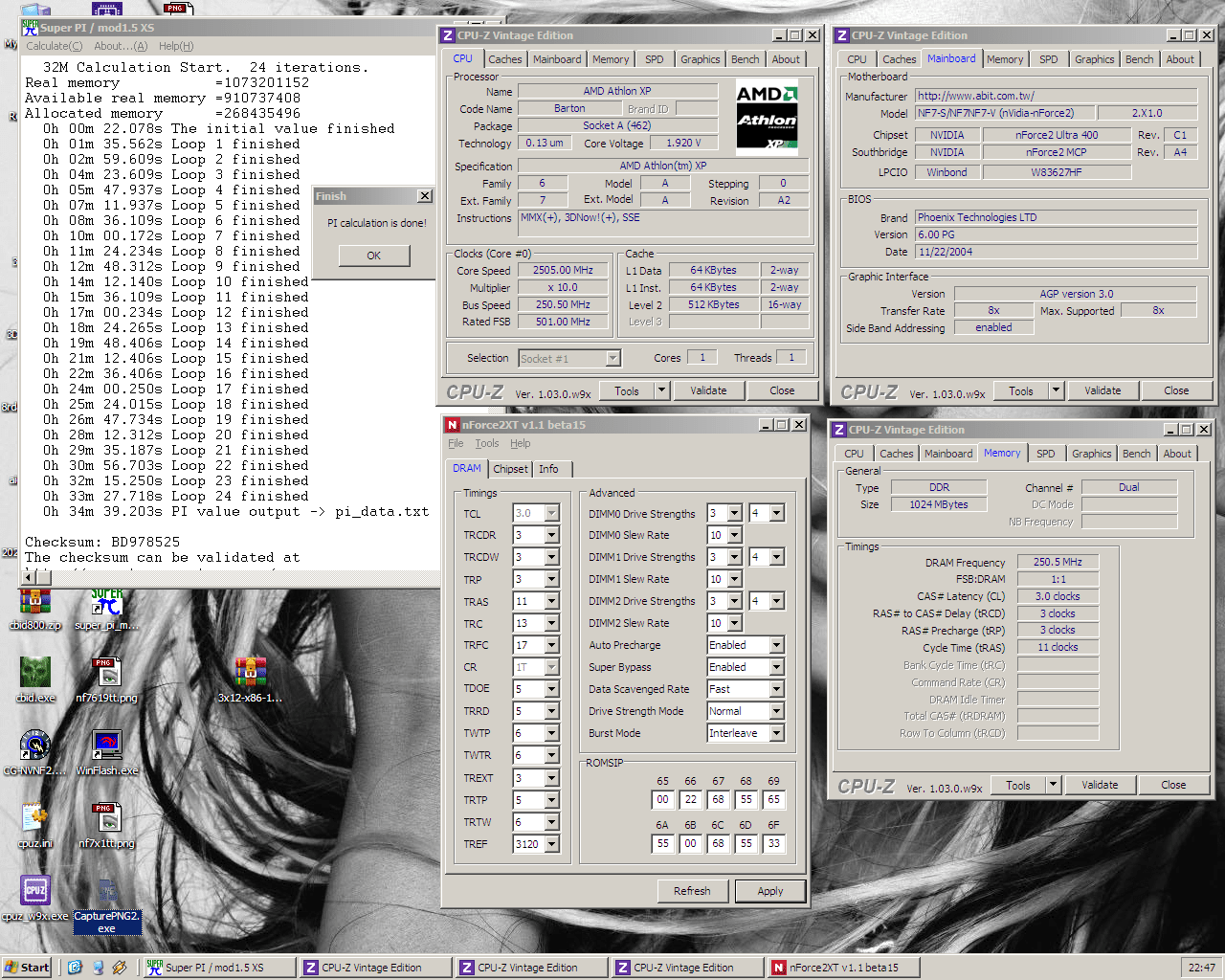Click chipset name nForce2 Ultra 400
1225x980 pixels.
coord(1057,135)
